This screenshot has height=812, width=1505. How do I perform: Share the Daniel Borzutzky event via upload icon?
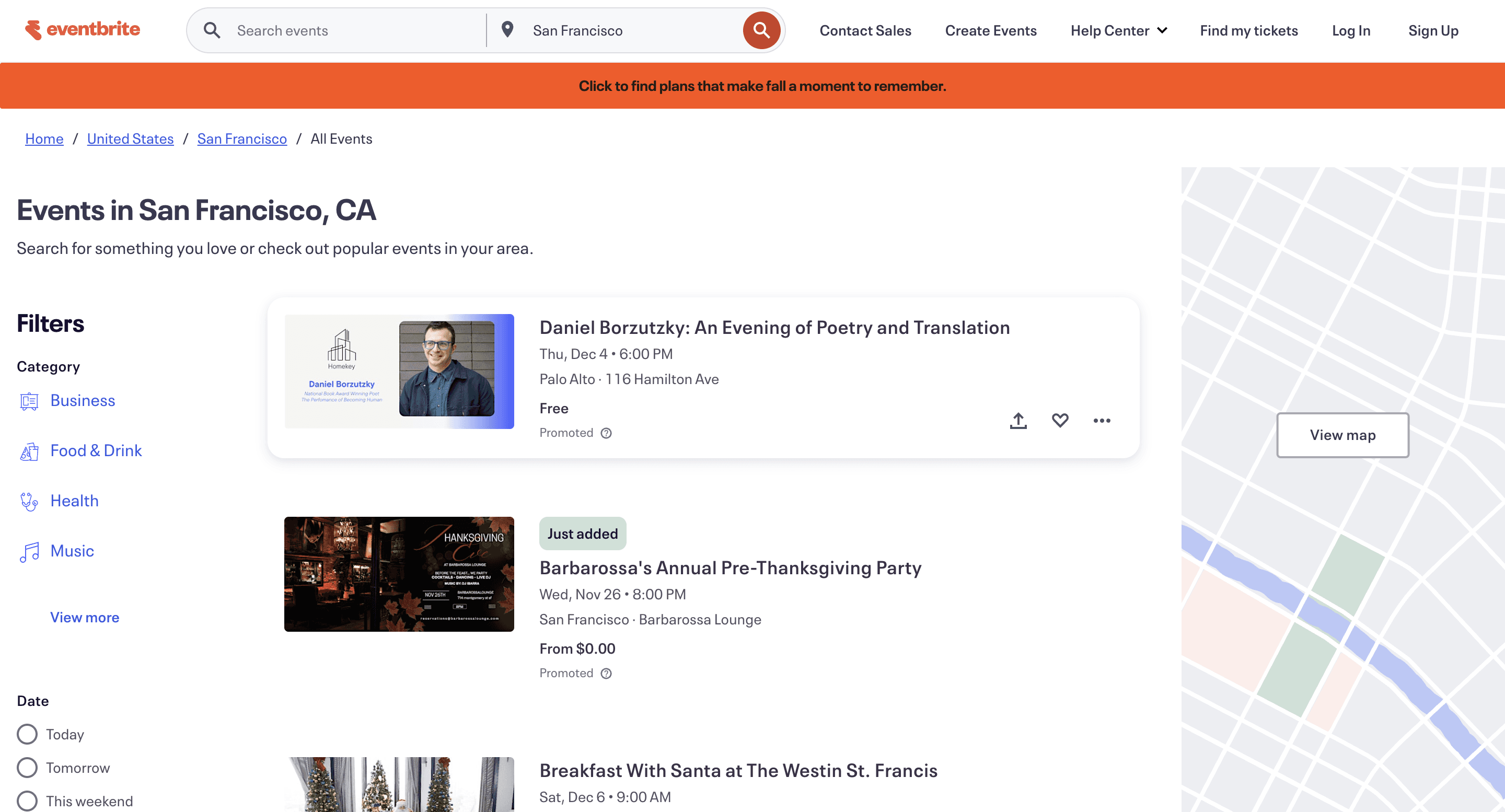click(x=1018, y=420)
